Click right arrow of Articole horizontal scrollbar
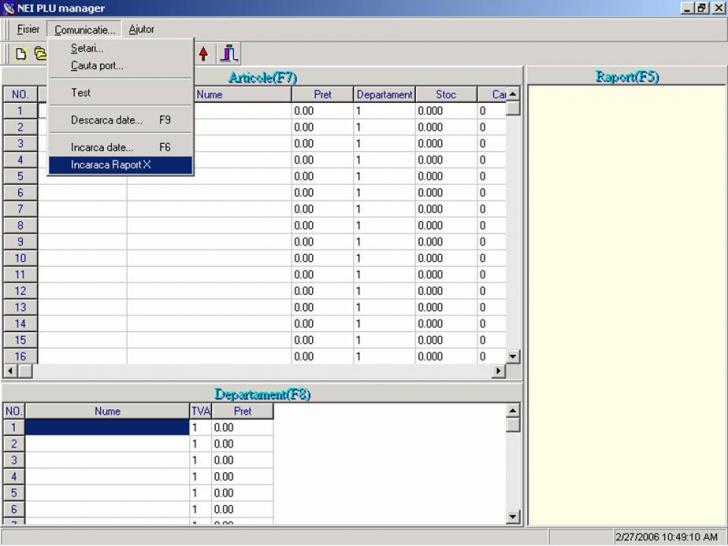 [x=498, y=371]
